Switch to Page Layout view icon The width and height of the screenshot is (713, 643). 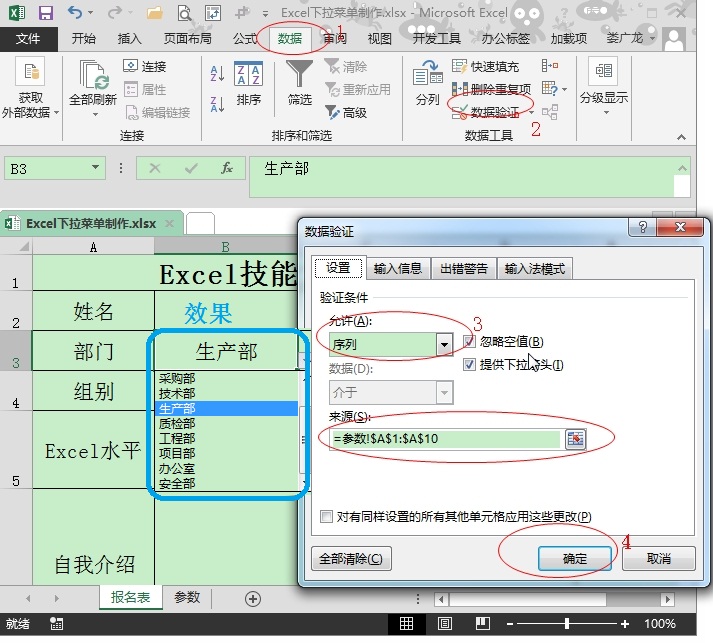(445, 623)
